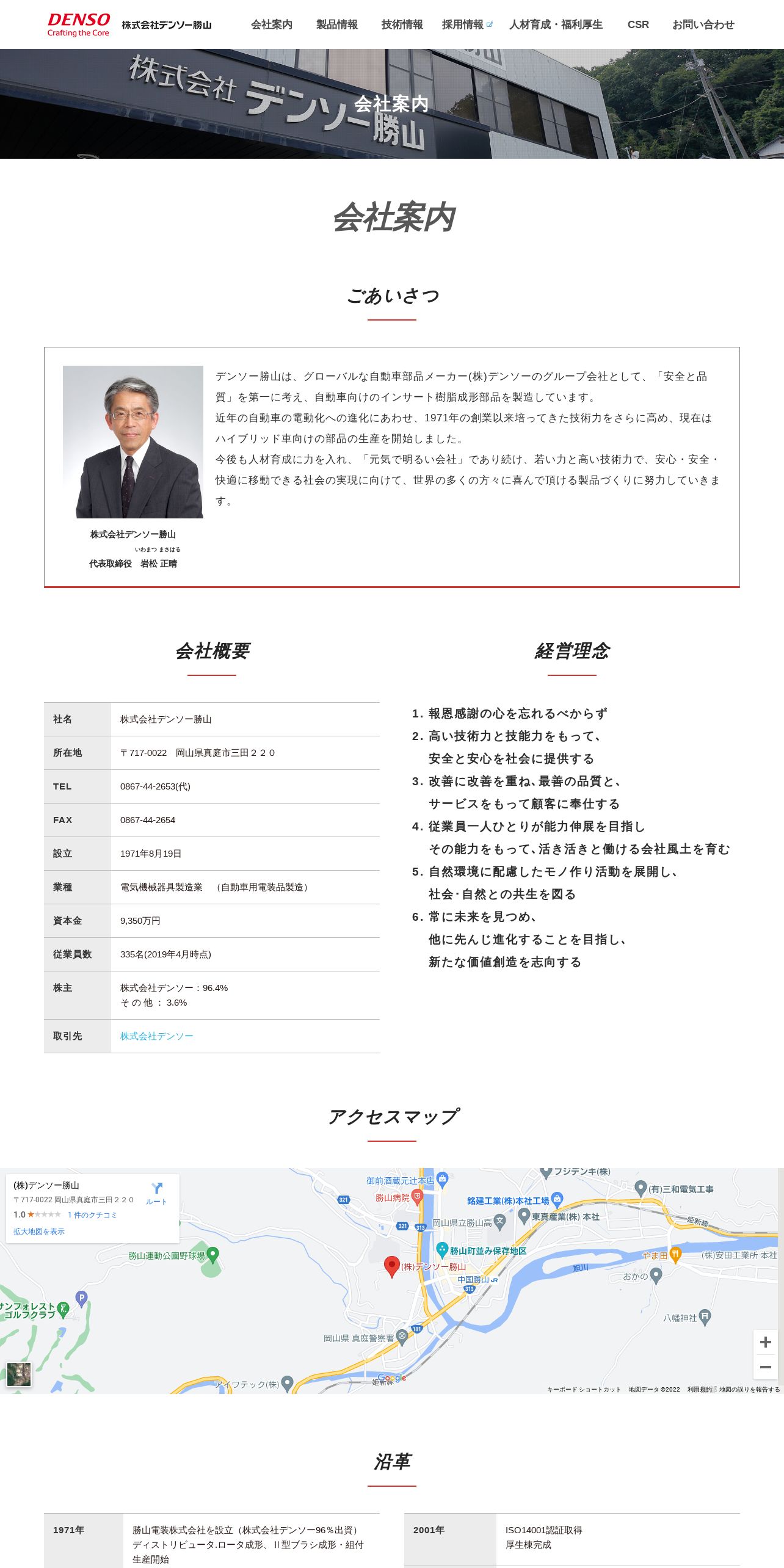Click the FAX value 0867-44-2654

(x=148, y=820)
